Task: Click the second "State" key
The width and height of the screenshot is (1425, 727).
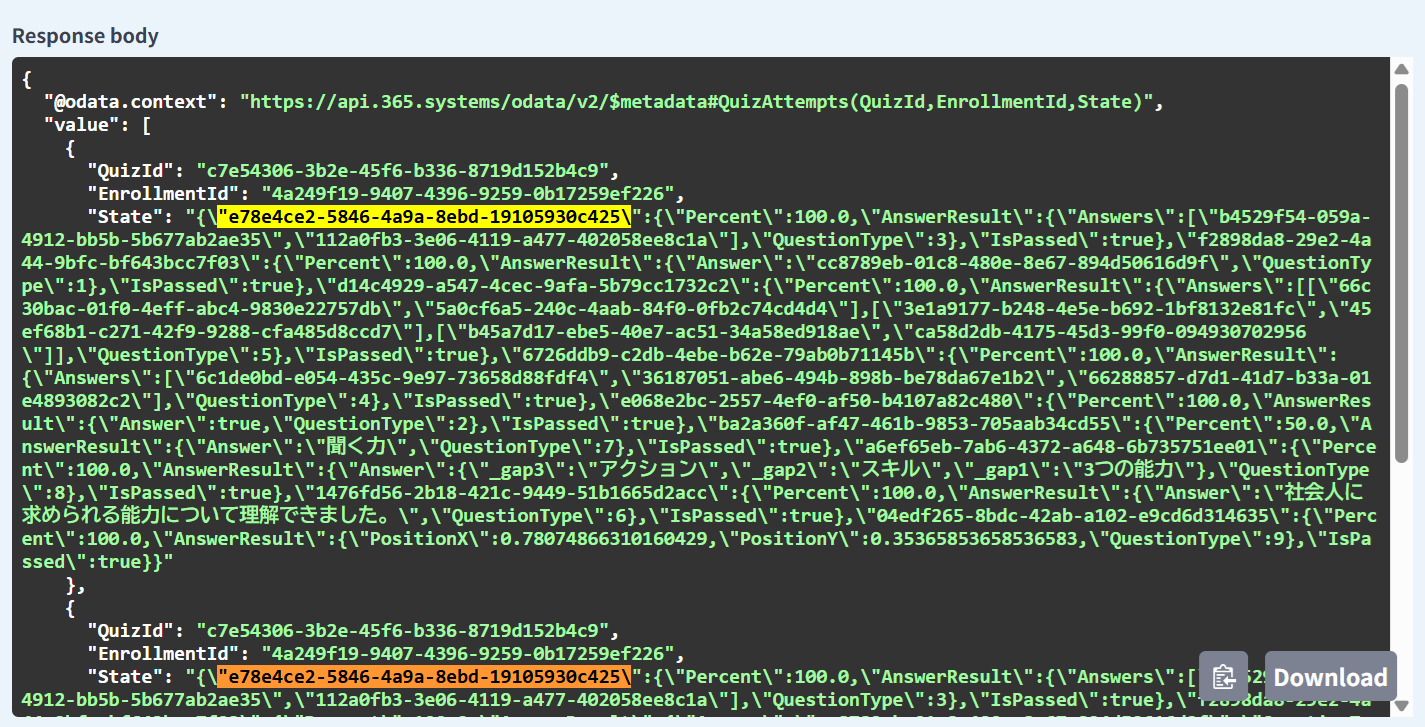Action: [124, 676]
